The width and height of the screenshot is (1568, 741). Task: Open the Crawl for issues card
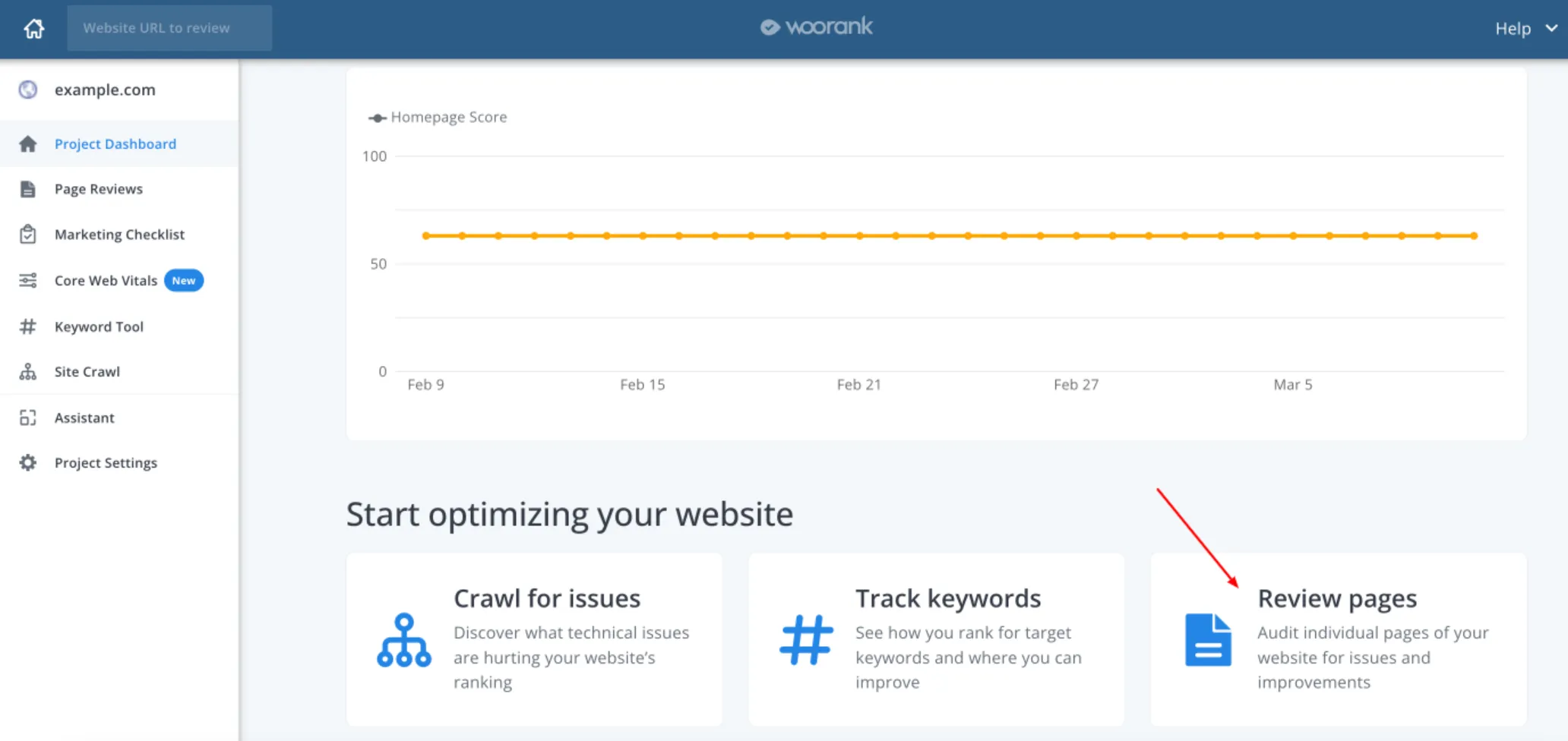pyautogui.click(x=534, y=639)
